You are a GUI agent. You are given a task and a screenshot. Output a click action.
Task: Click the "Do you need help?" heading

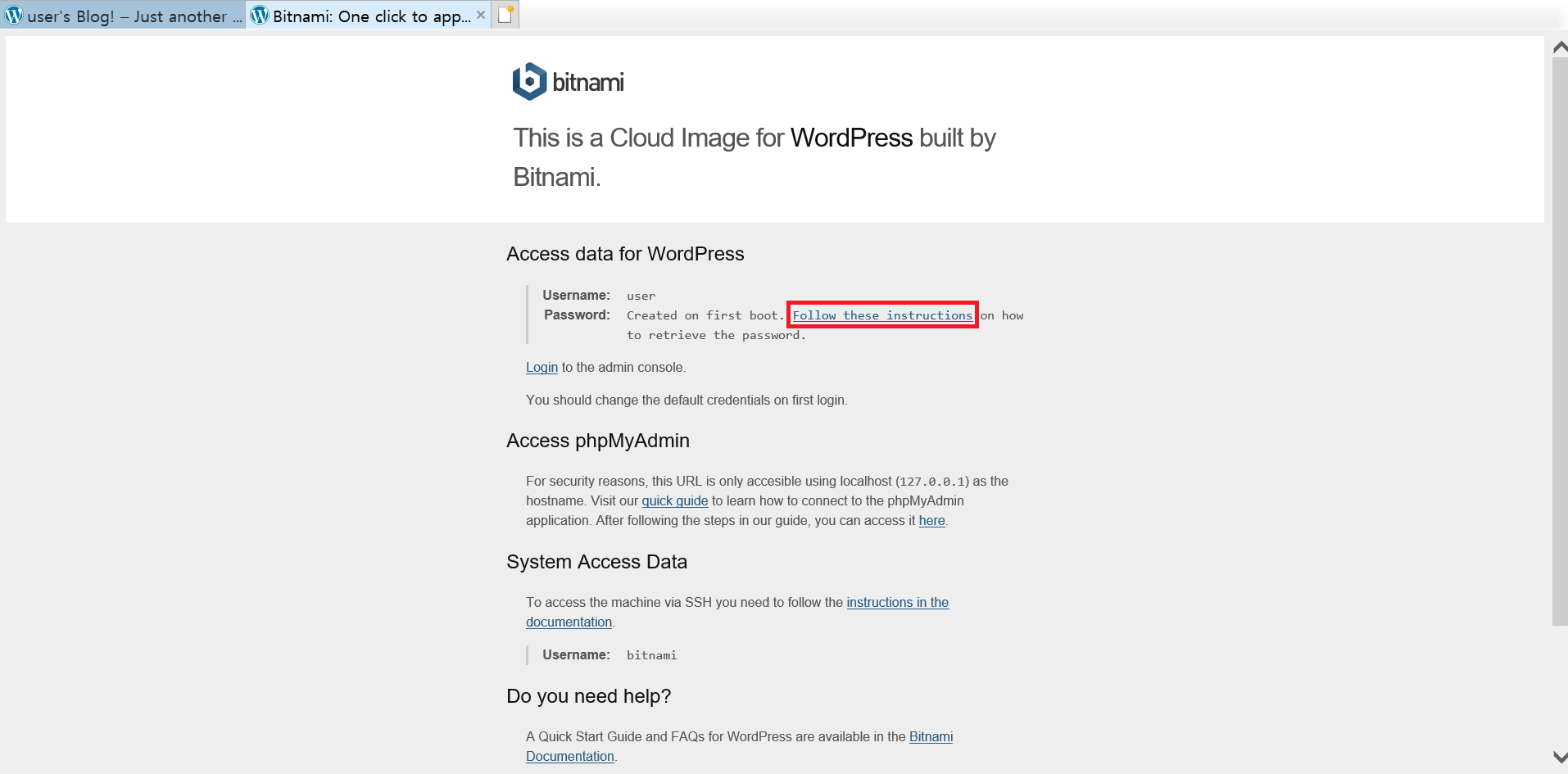(x=588, y=696)
